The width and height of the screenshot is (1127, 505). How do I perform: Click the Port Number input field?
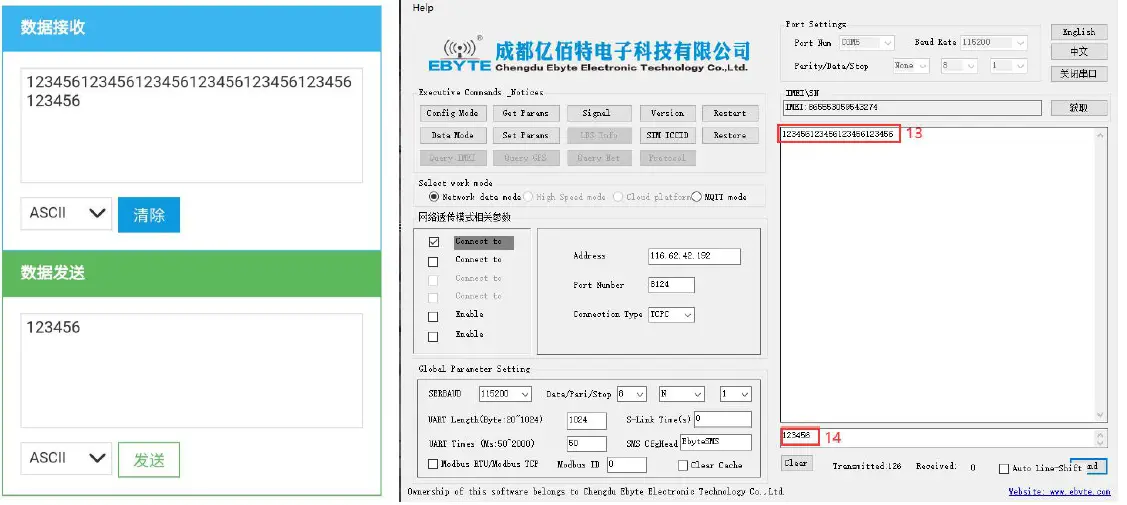[671, 285]
